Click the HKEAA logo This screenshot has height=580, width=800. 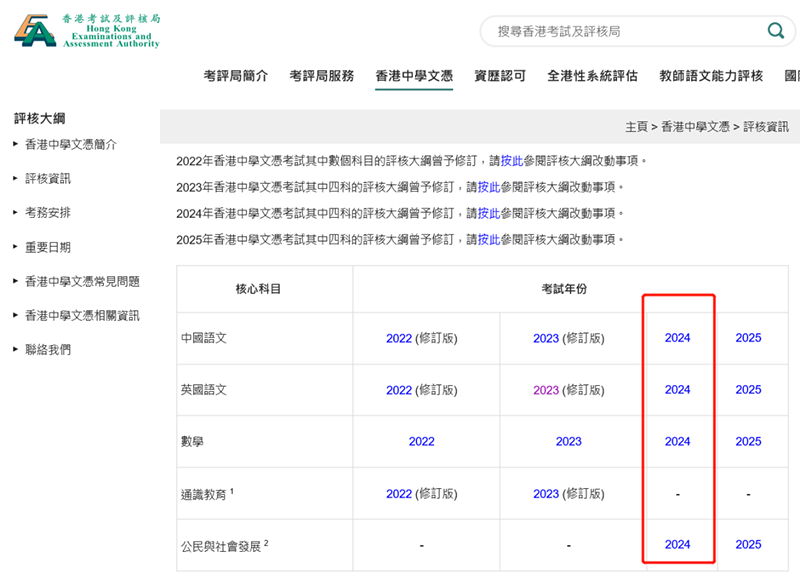(x=87, y=31)
